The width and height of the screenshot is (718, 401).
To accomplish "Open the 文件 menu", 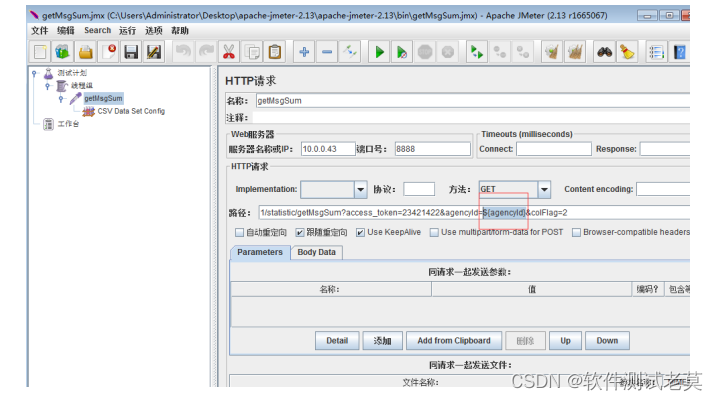I will click(x=39, y=31).
